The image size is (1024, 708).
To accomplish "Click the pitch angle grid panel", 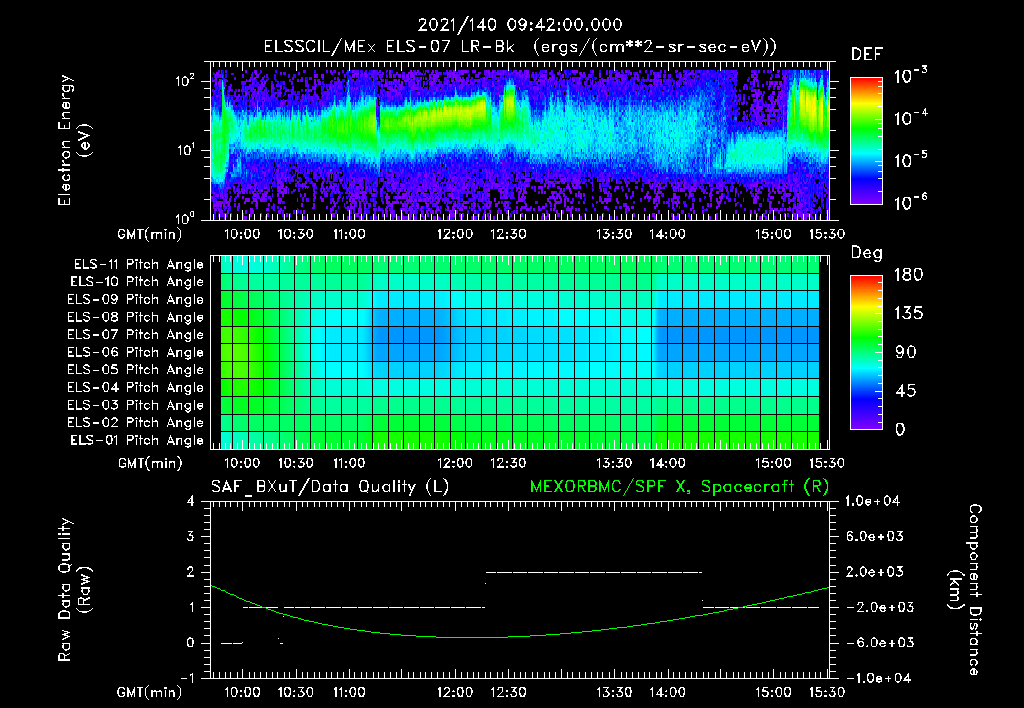I will 520,352.
